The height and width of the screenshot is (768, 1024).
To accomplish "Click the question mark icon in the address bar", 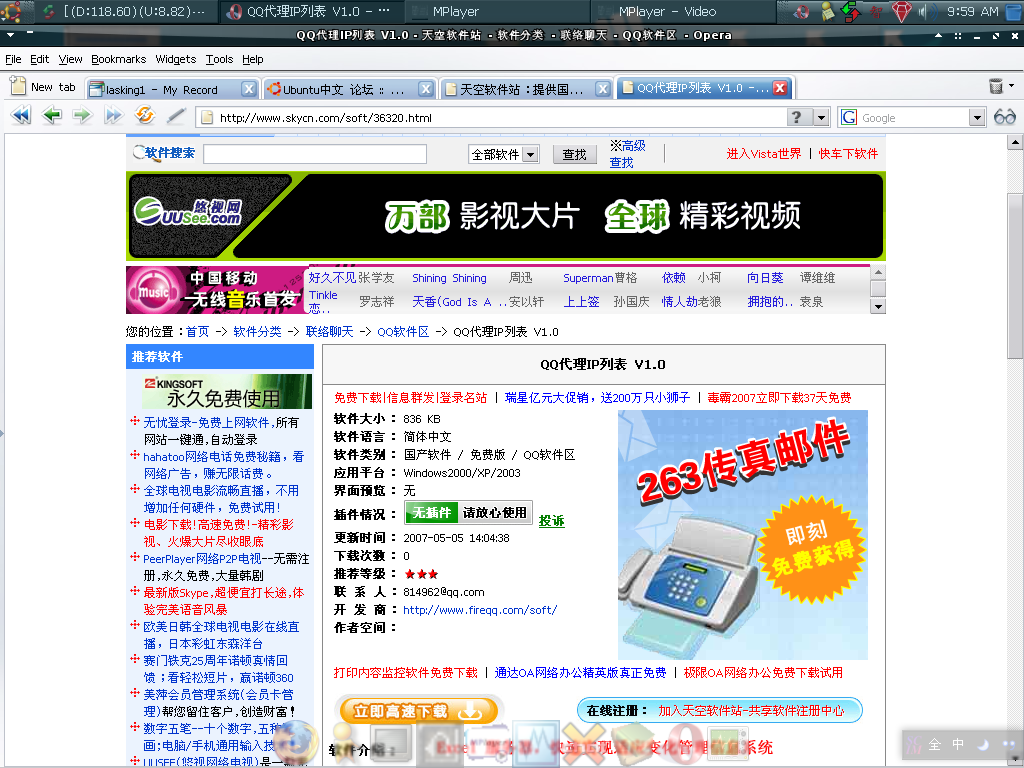I will pyautogui.click(x=796, y=118).
